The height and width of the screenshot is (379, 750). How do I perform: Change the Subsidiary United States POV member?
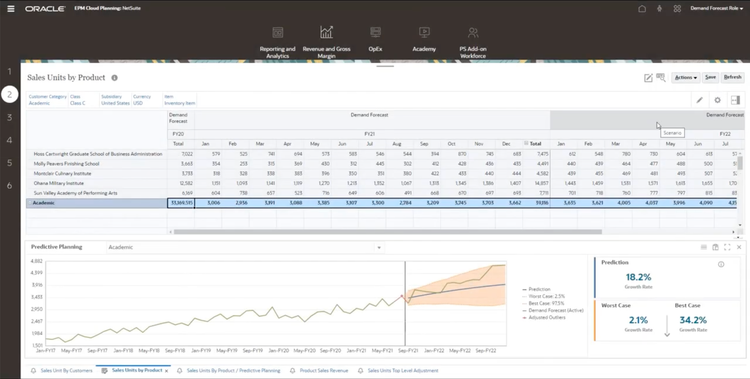pos(115,100)
